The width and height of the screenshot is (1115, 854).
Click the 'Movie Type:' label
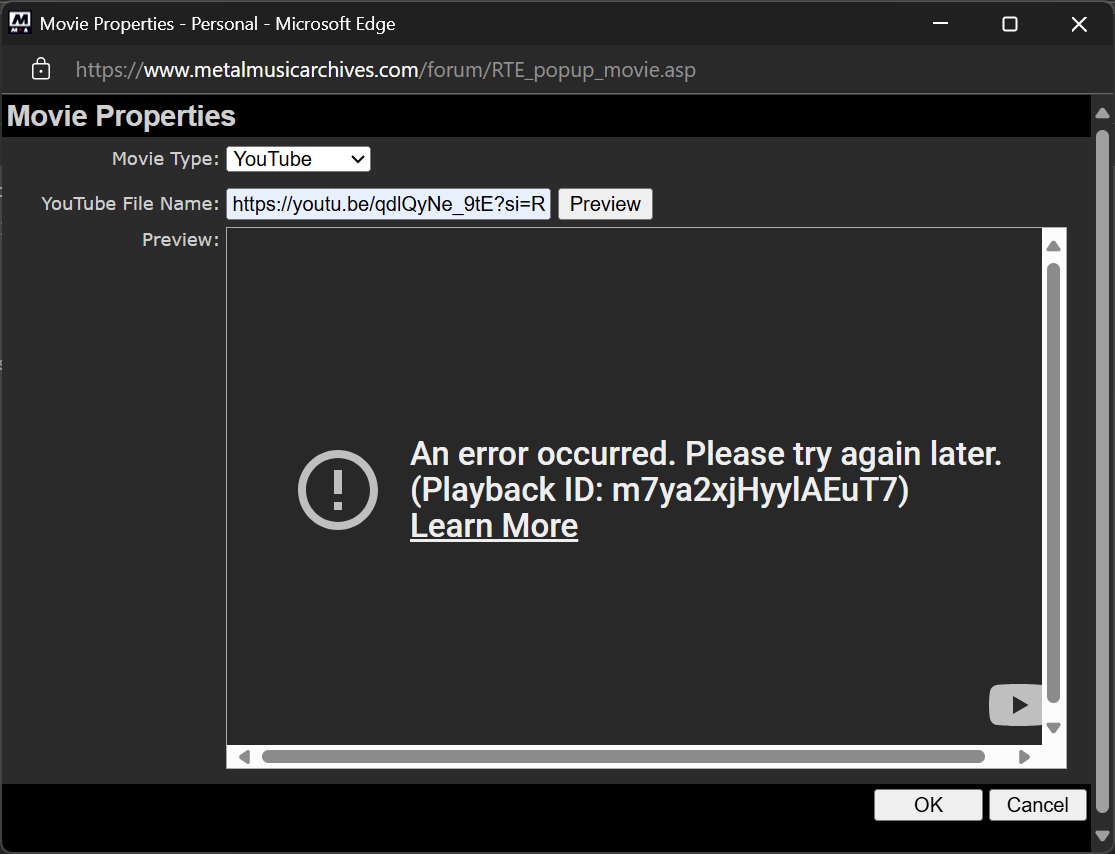point(166,159)
